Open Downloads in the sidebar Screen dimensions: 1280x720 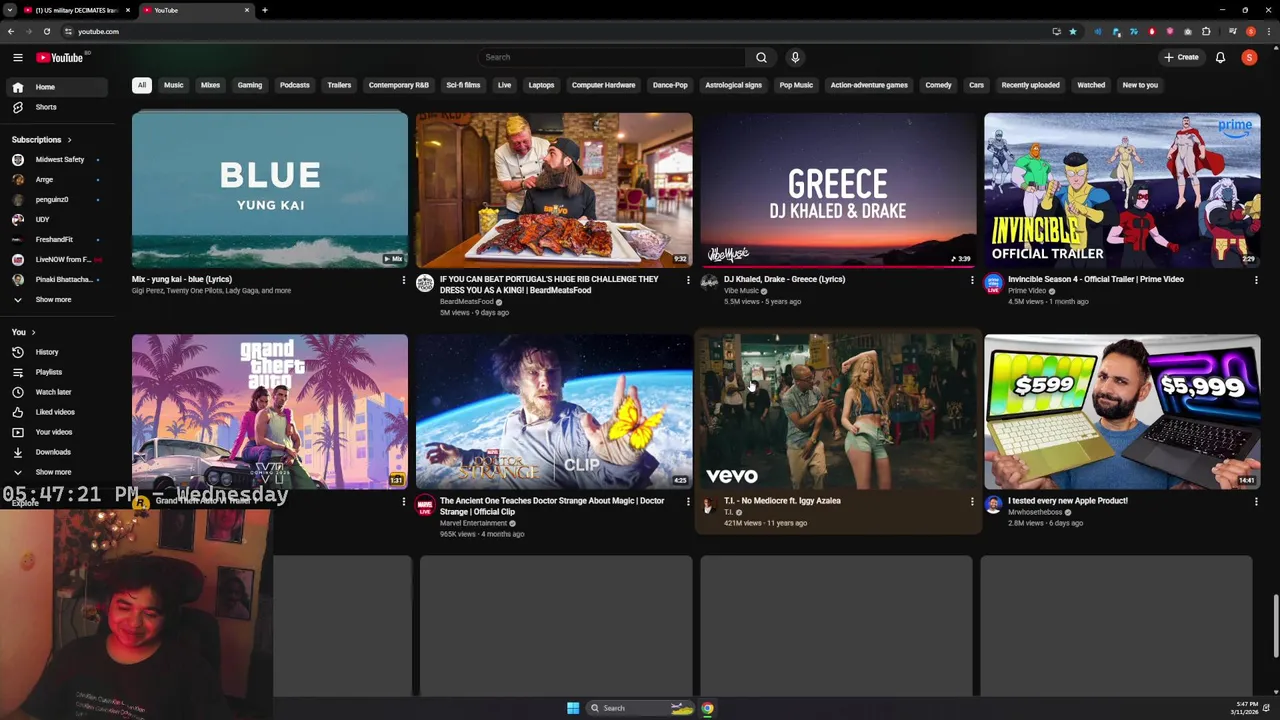(56, 452)
